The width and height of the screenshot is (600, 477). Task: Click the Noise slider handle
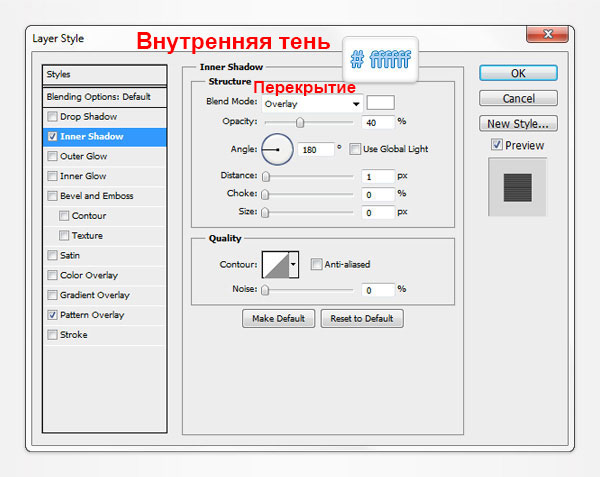(x=265, y=290)
